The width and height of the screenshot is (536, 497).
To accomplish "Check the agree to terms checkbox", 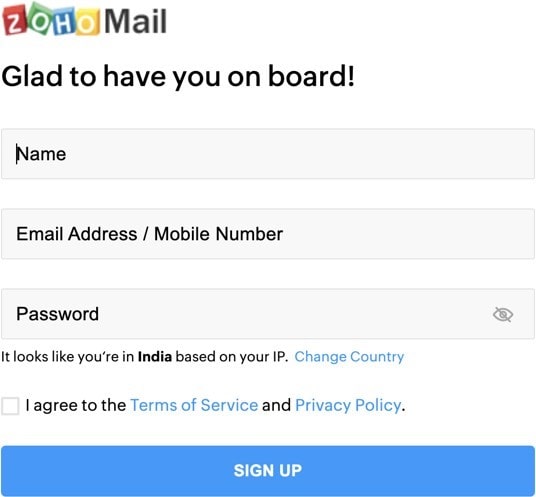I will click(10, 406).
